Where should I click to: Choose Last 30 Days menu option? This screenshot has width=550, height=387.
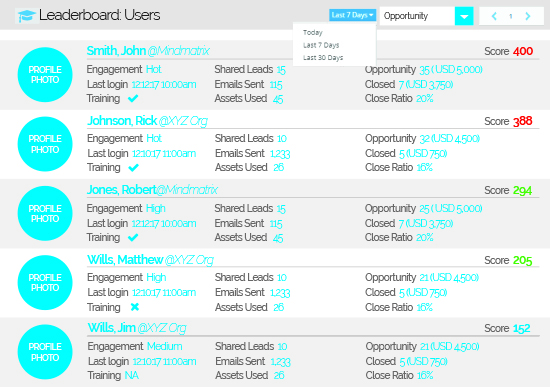coord(323,58)
